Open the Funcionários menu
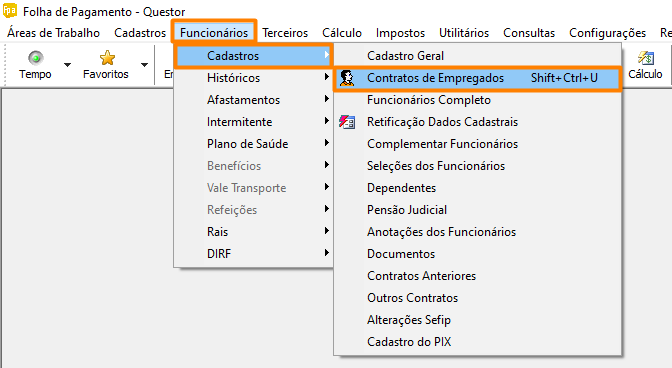Image resolution: width=672 pixels, height=368 pixels. (x=214, y=33)
